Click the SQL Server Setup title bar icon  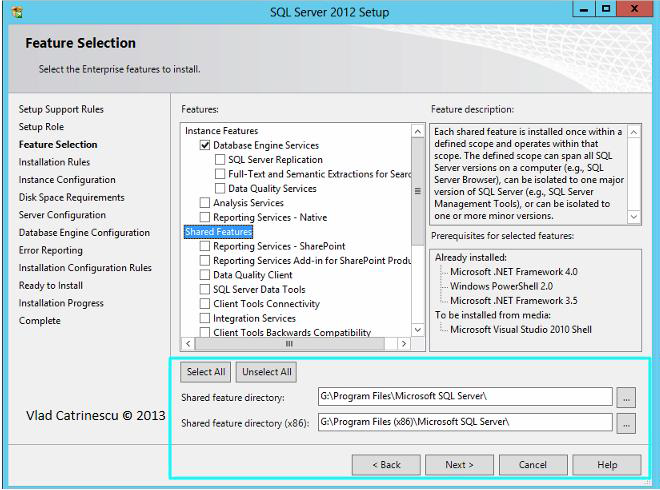(x=17, y=12)
